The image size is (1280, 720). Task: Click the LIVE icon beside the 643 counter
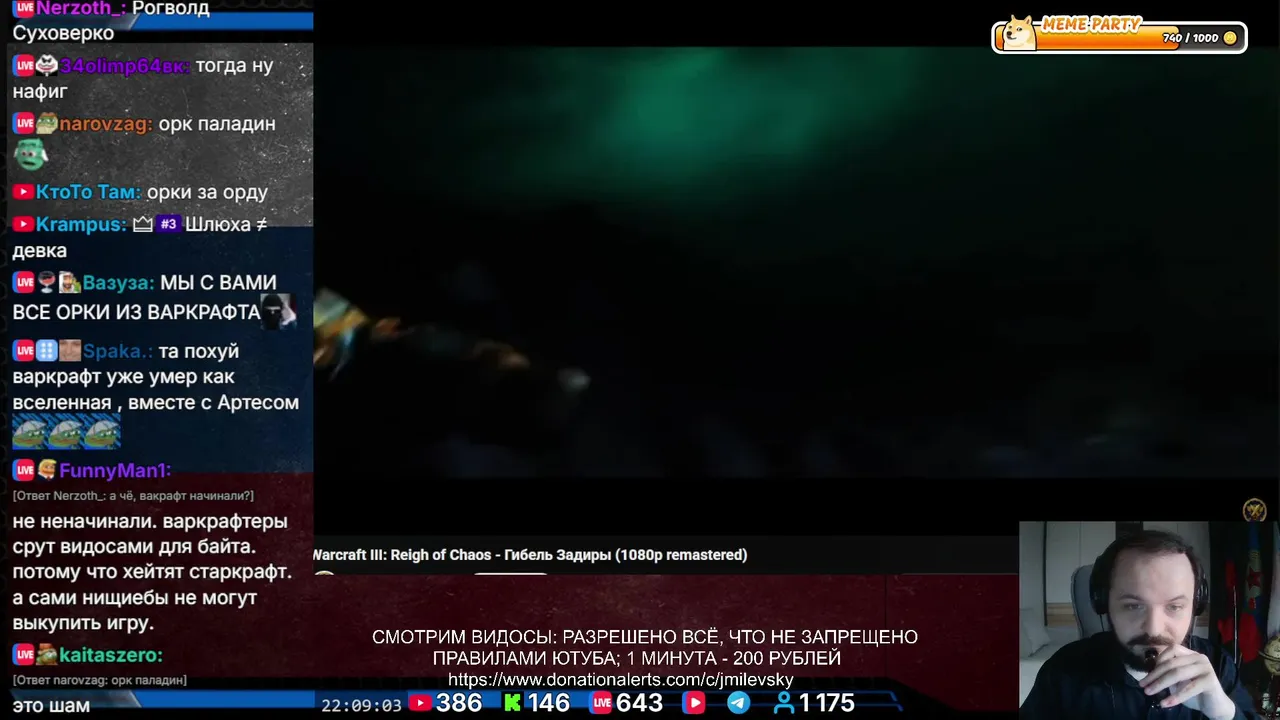(600, 704)
